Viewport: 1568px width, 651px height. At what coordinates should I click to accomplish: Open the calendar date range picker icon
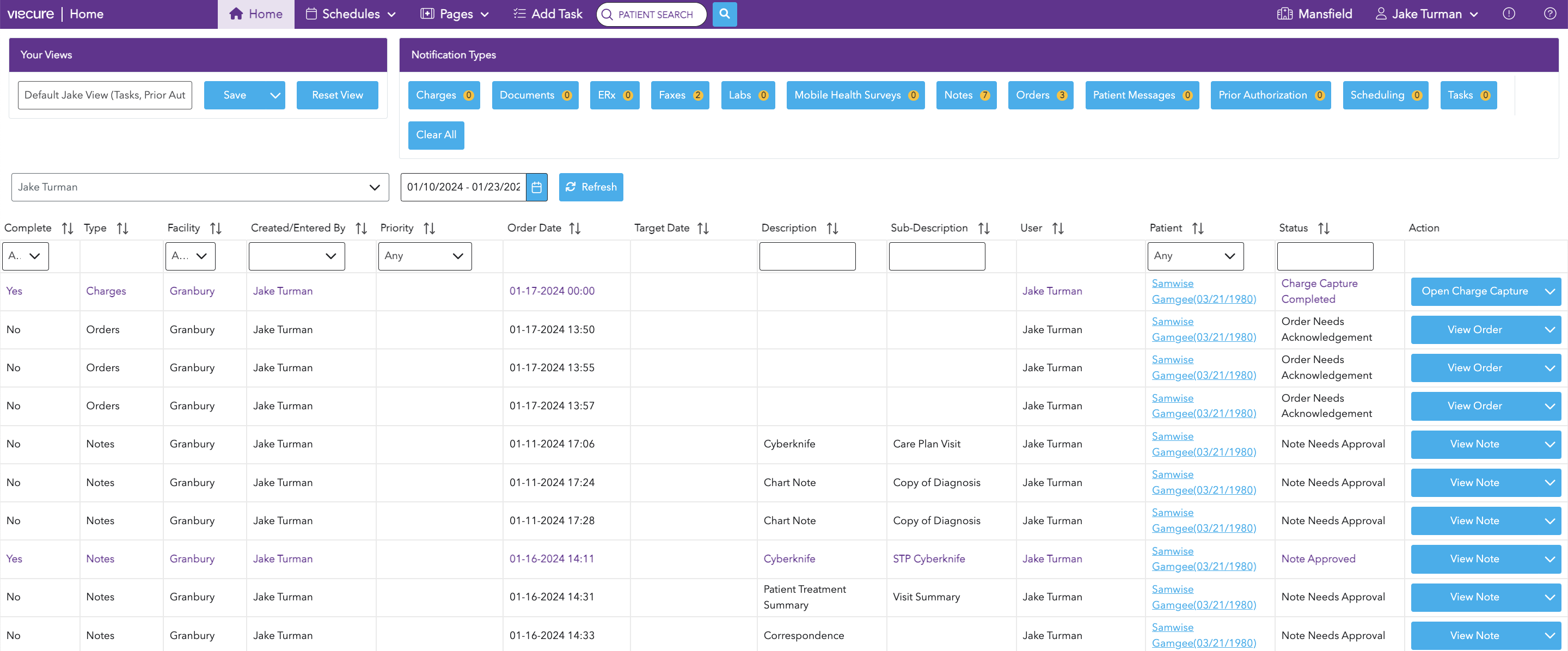[536, 187]
